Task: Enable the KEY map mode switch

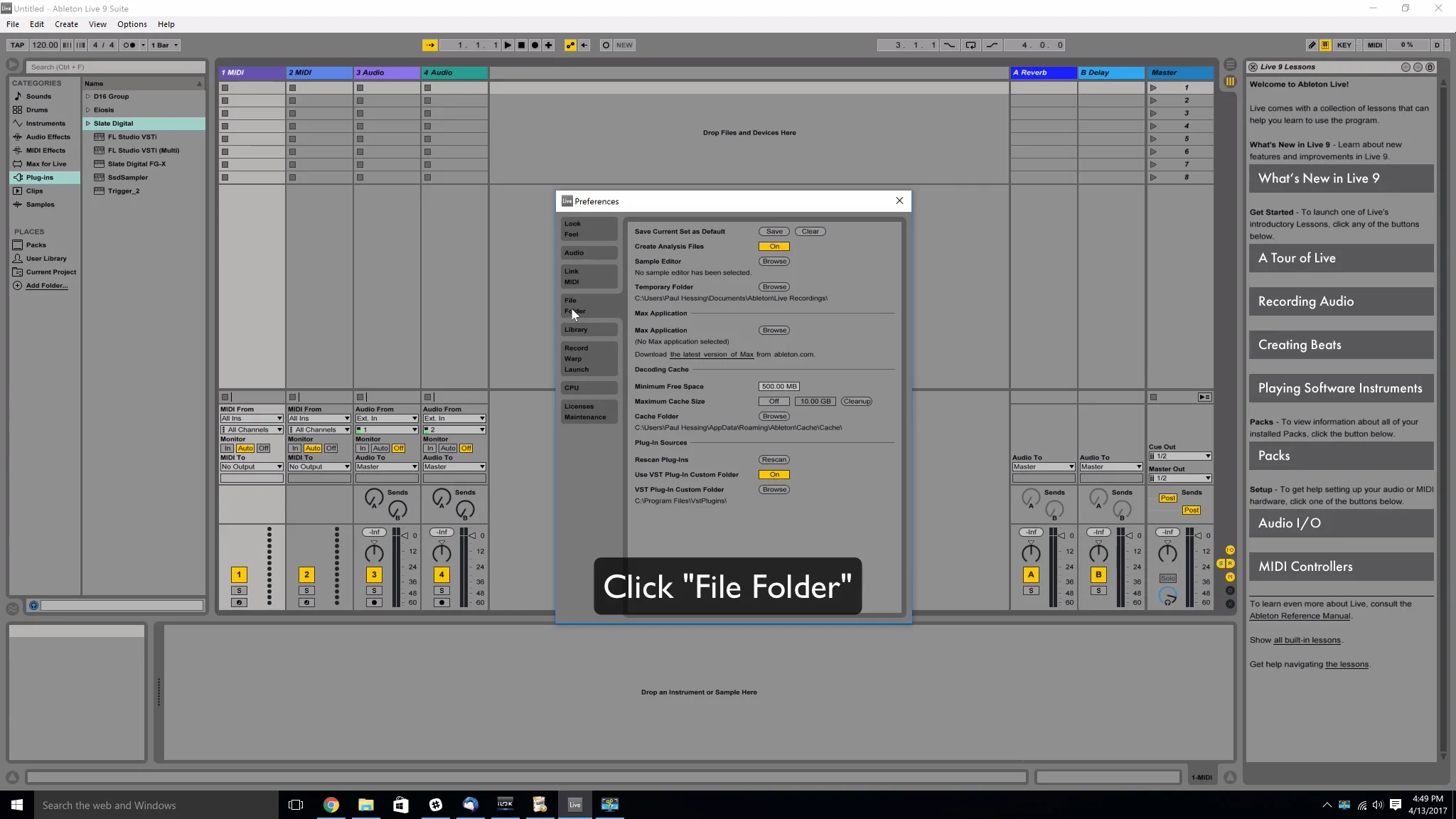Action: [1344, 45]
